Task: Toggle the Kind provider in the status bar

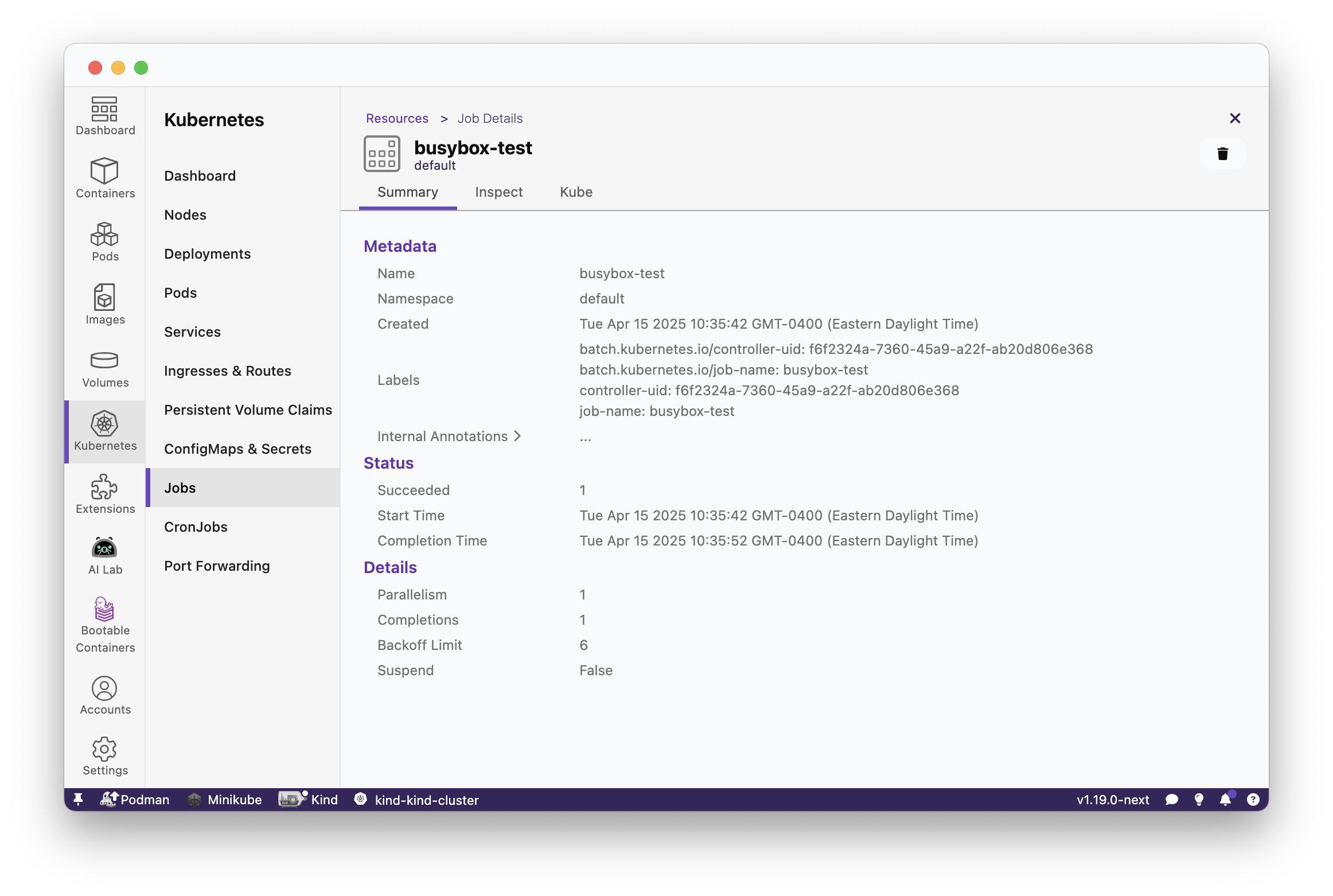Action: pos(308,800)
